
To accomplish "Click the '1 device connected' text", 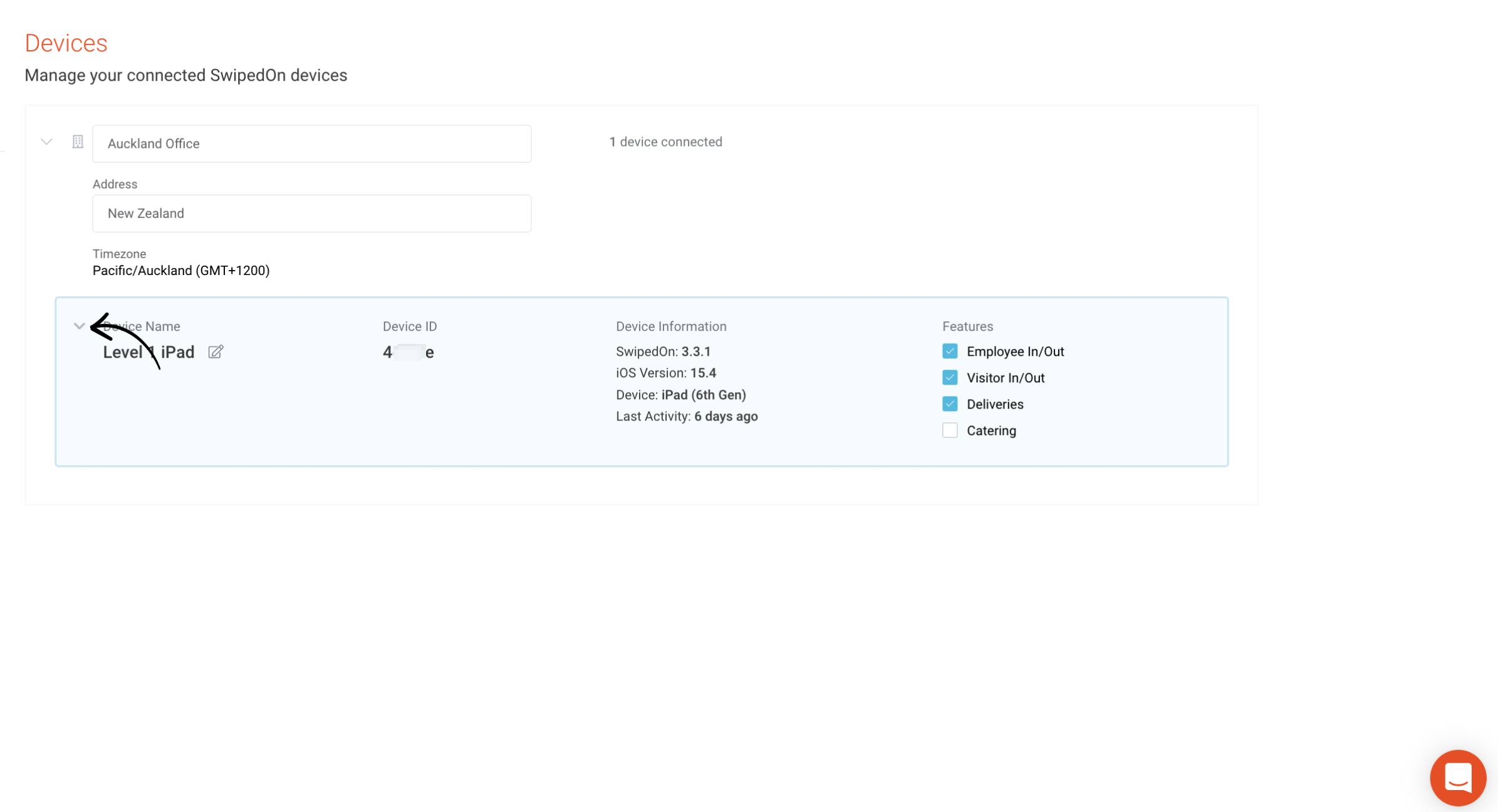I will click(665, 142).
